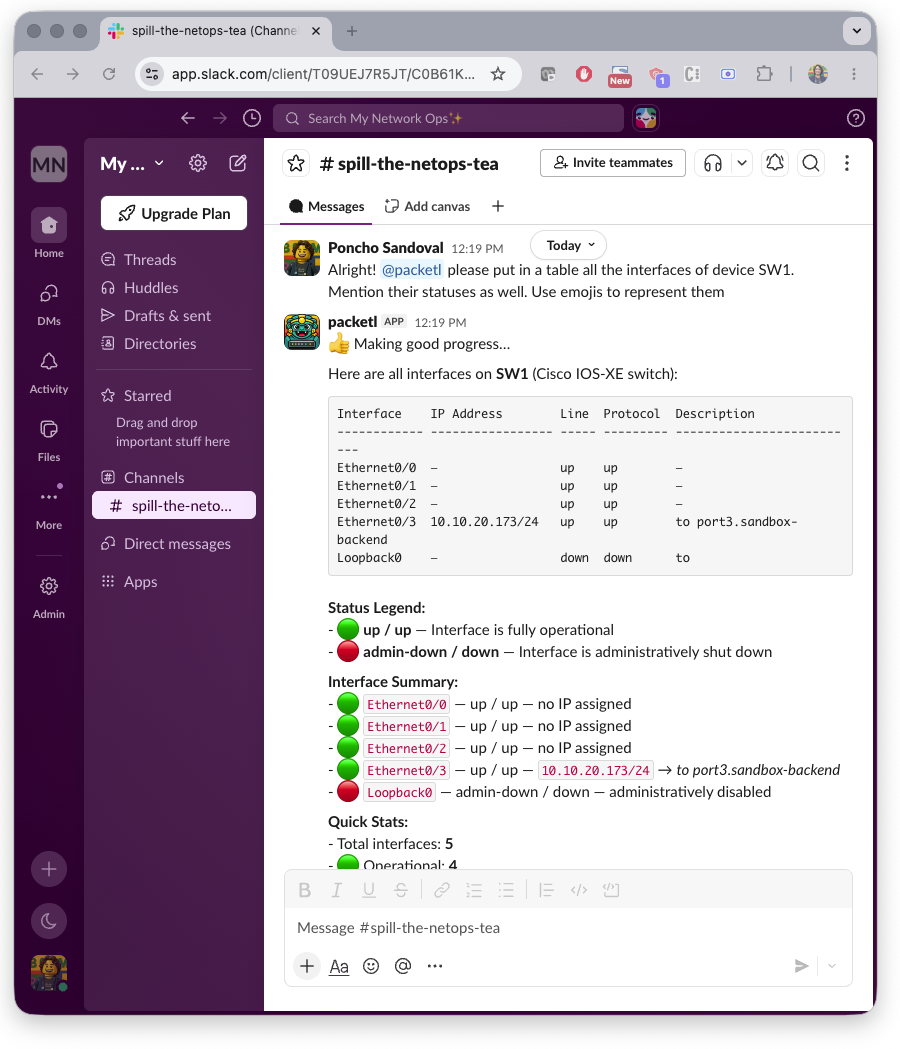Image resolution: width=900 pixels, height=1049 pixels.
Task: Open Activity bell in sidebar
Action: 49,372
